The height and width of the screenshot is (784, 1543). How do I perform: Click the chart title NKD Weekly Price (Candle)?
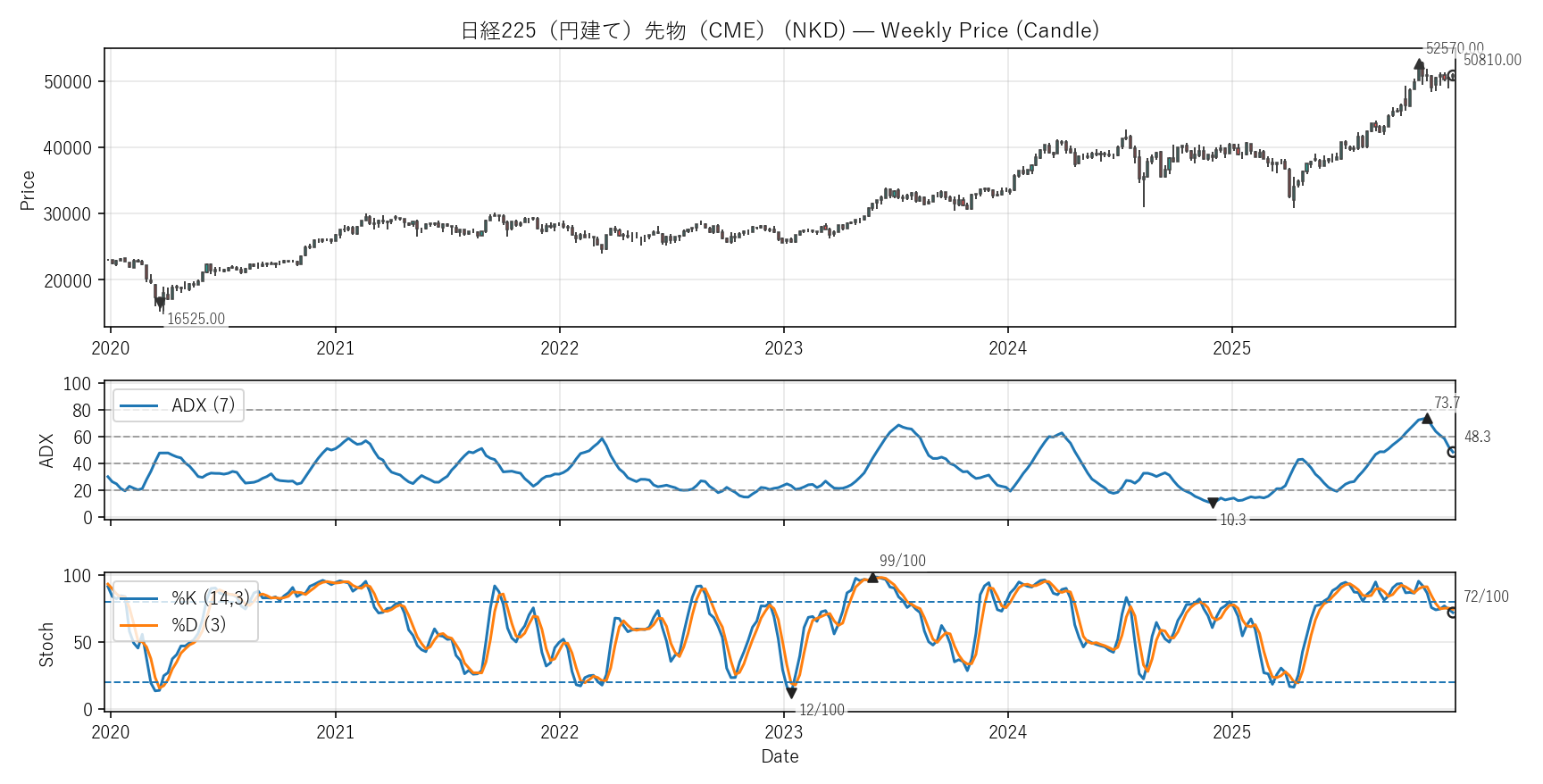tap(780, 30)
